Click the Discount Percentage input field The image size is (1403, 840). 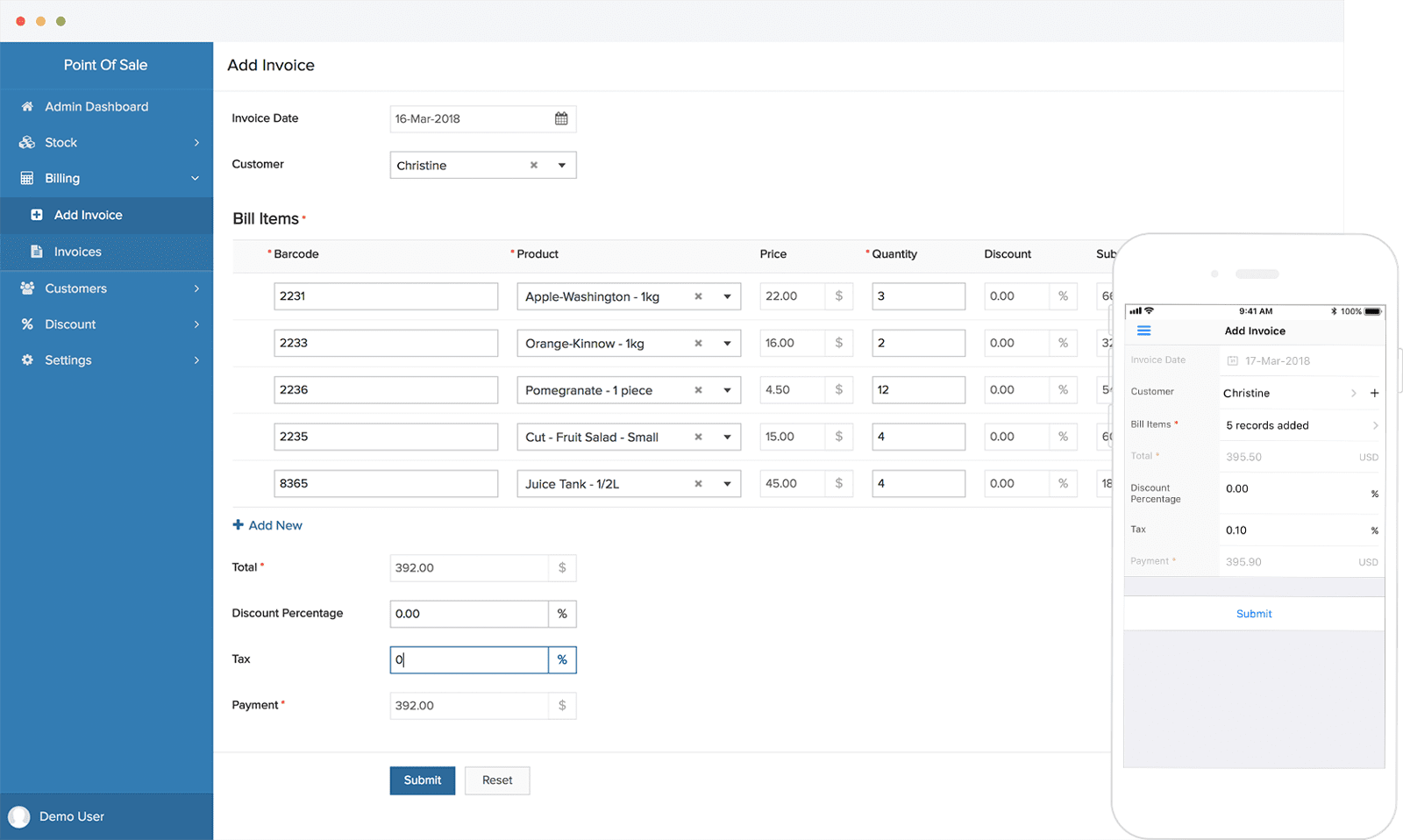(468, 614)
